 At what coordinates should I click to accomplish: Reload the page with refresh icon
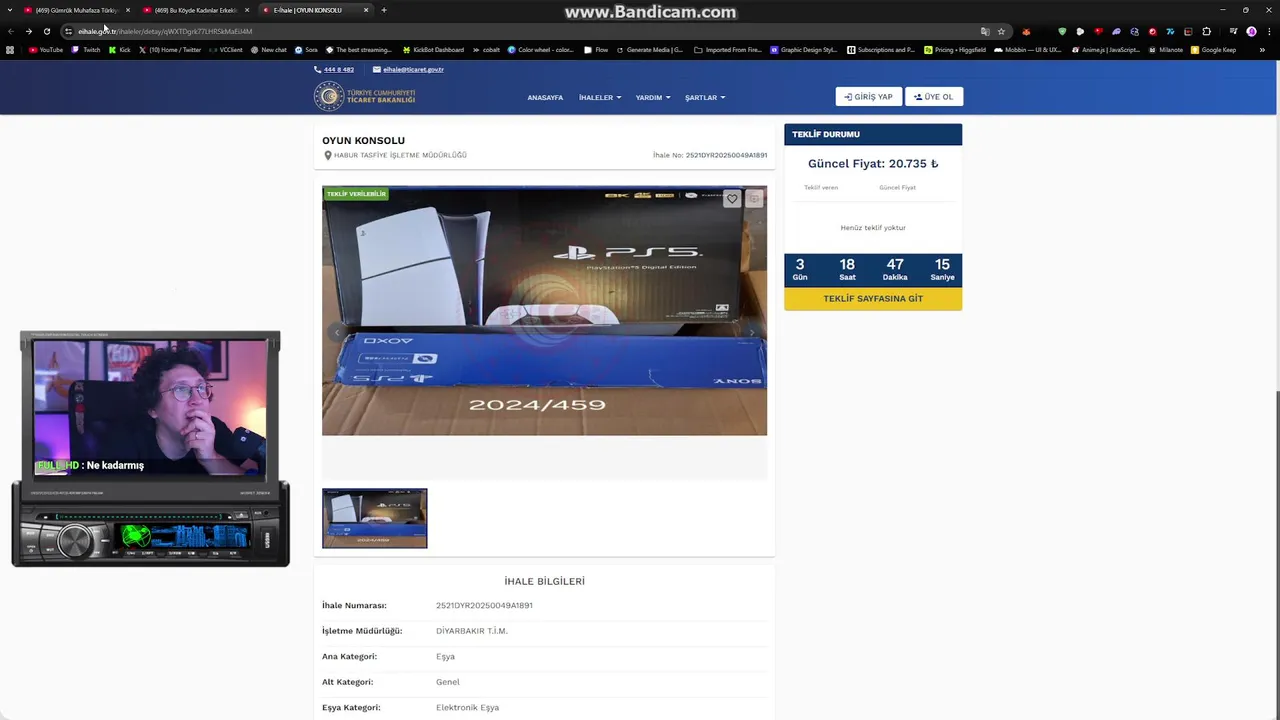click(47, 31)
